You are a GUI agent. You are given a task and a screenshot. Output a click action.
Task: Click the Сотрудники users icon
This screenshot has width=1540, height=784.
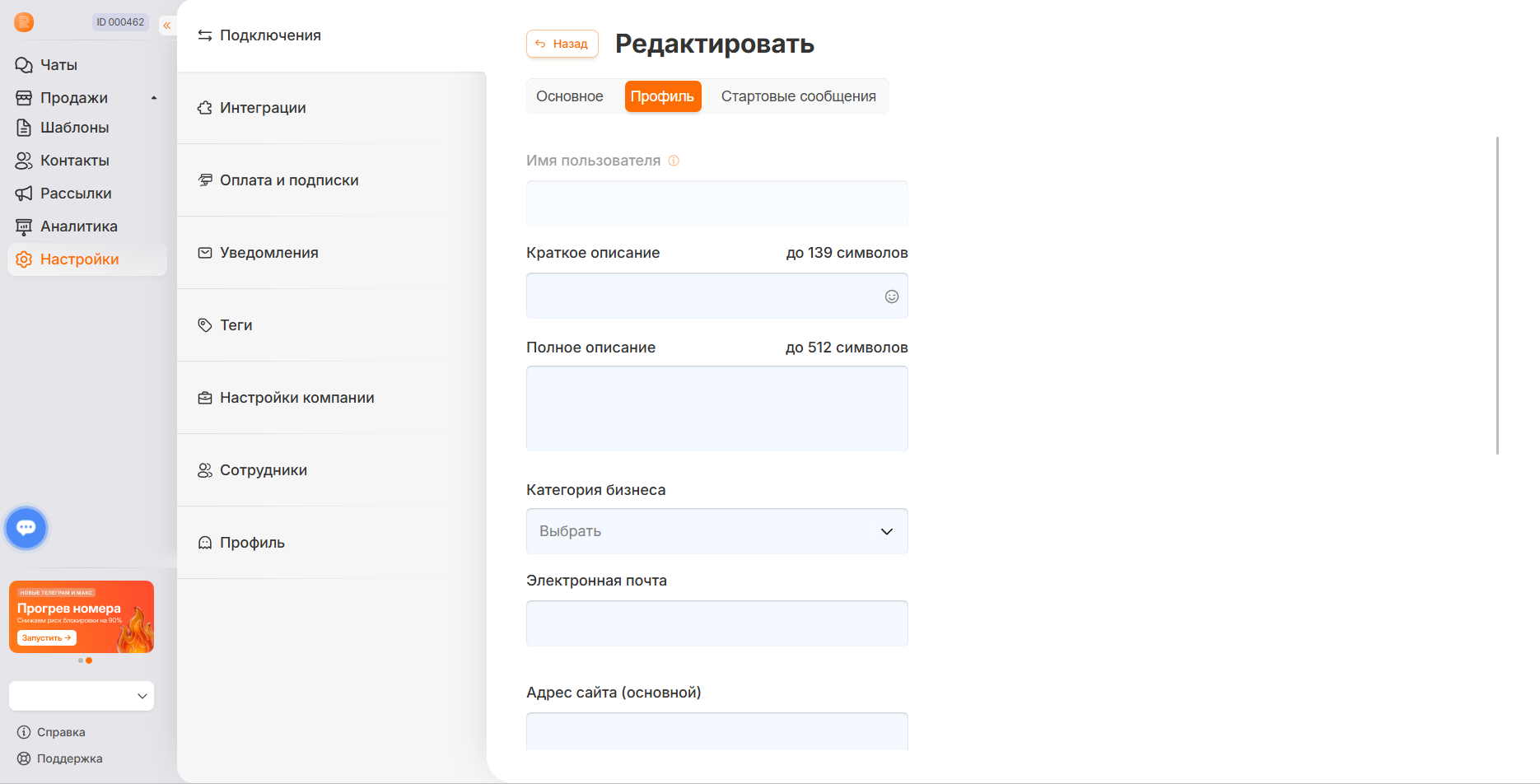[205, 470]
